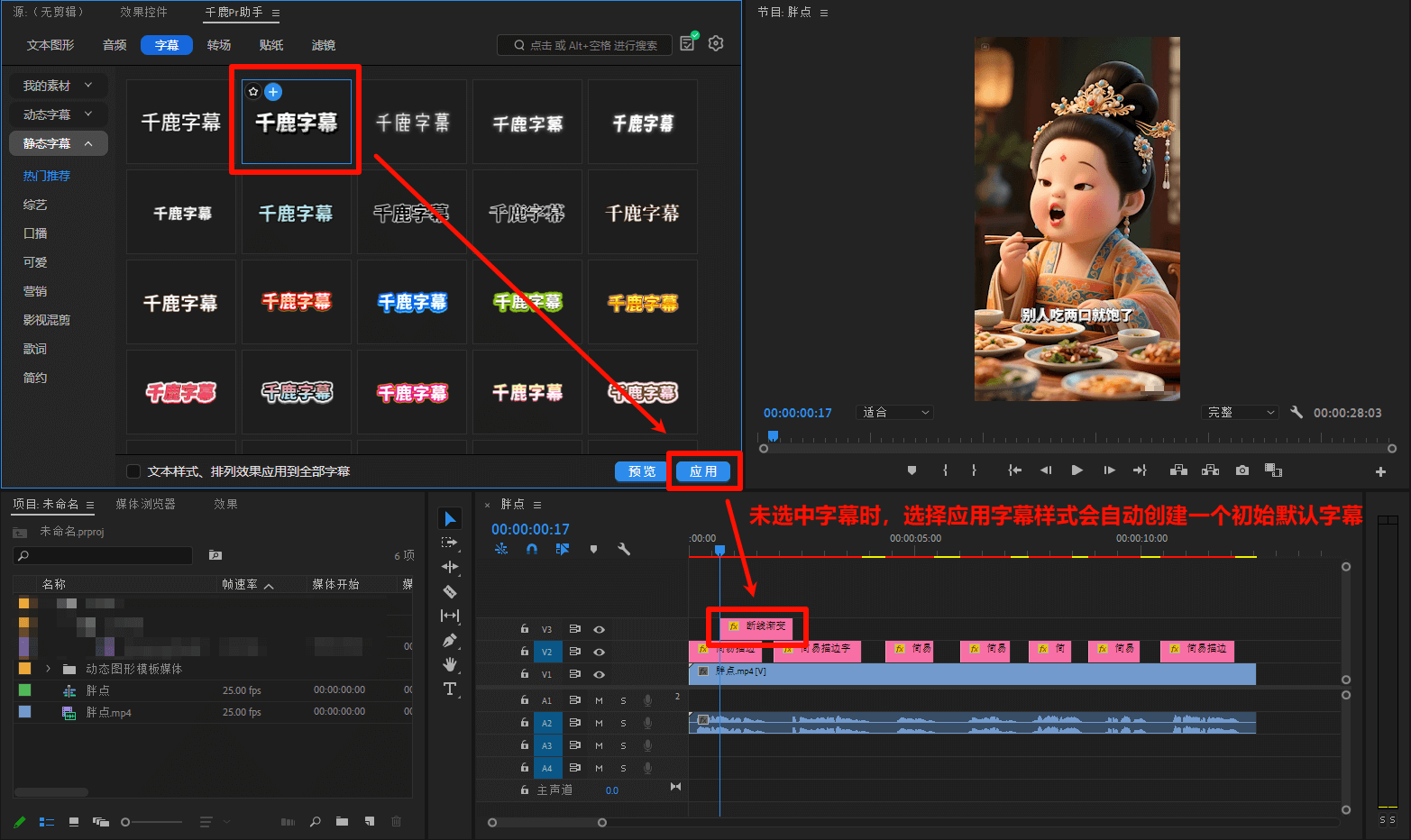Select the Track Select Forward tool
The width and height of the screenshot is (1411, 840).
(x=450, y=542)
